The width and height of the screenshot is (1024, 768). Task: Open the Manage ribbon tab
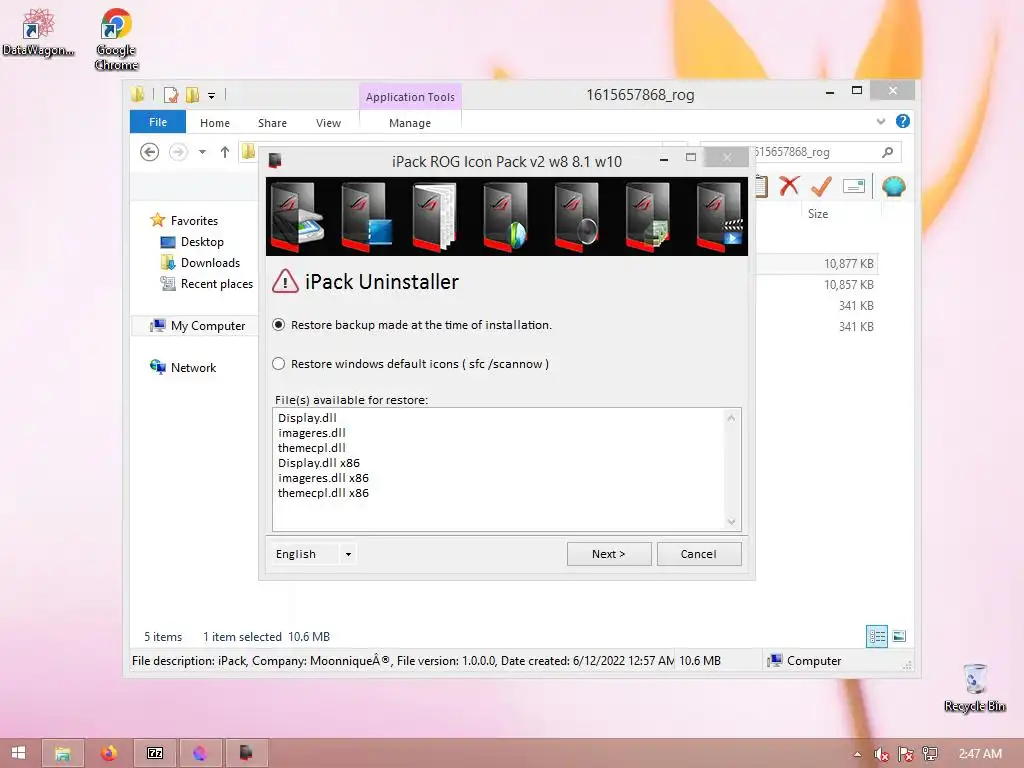pos(409,123)
